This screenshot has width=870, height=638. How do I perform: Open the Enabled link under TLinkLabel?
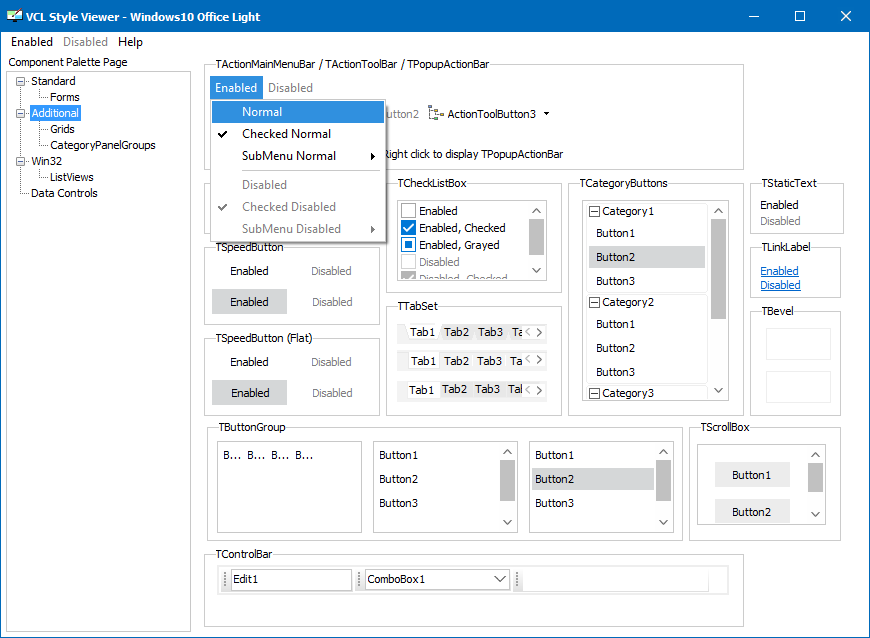(x=779, y=271)
